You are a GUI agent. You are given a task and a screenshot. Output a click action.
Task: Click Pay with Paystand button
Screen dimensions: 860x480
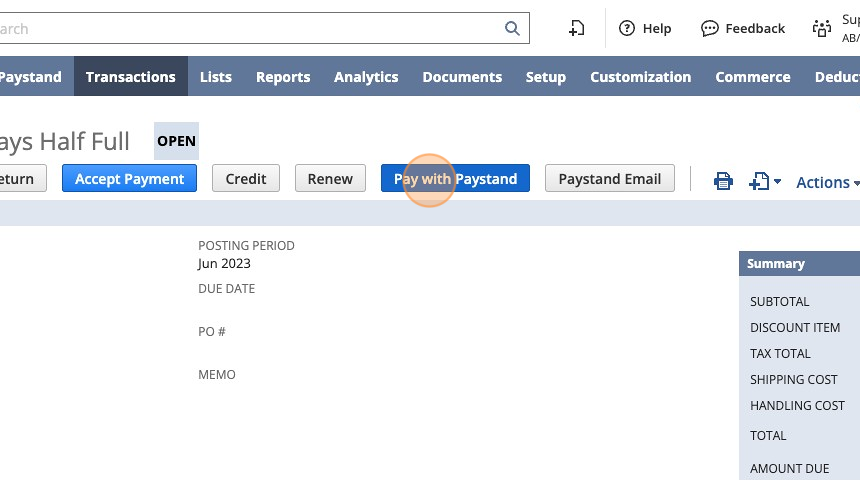tap(455, 178)
